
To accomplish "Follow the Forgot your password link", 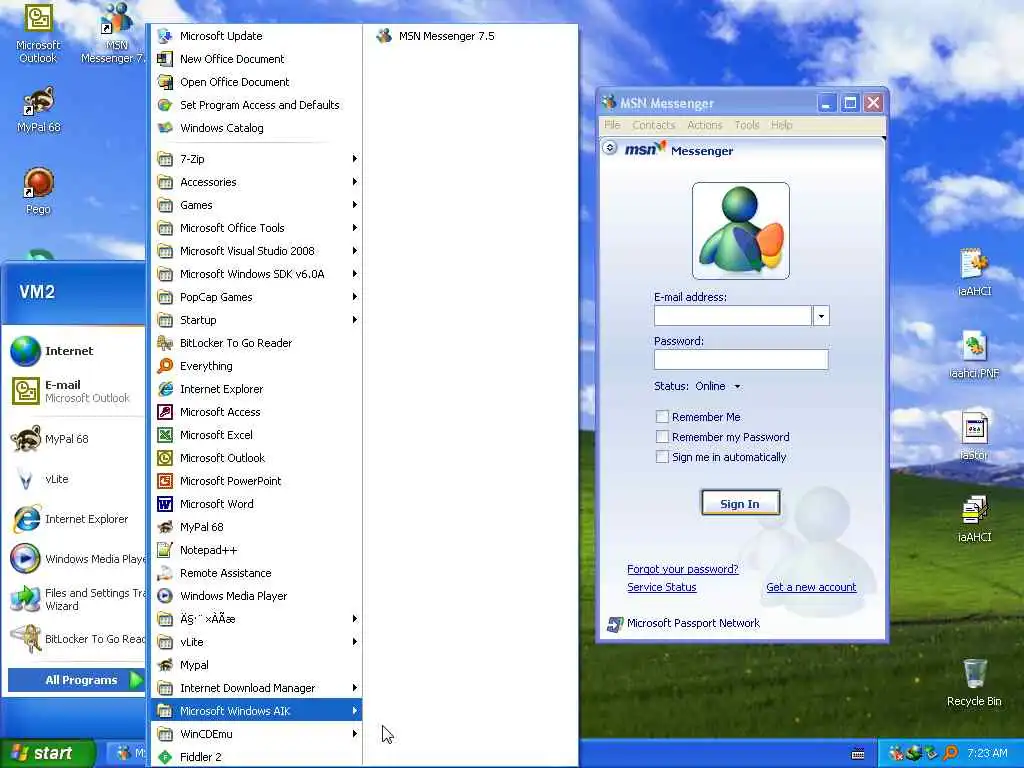I will click(682, 569).
